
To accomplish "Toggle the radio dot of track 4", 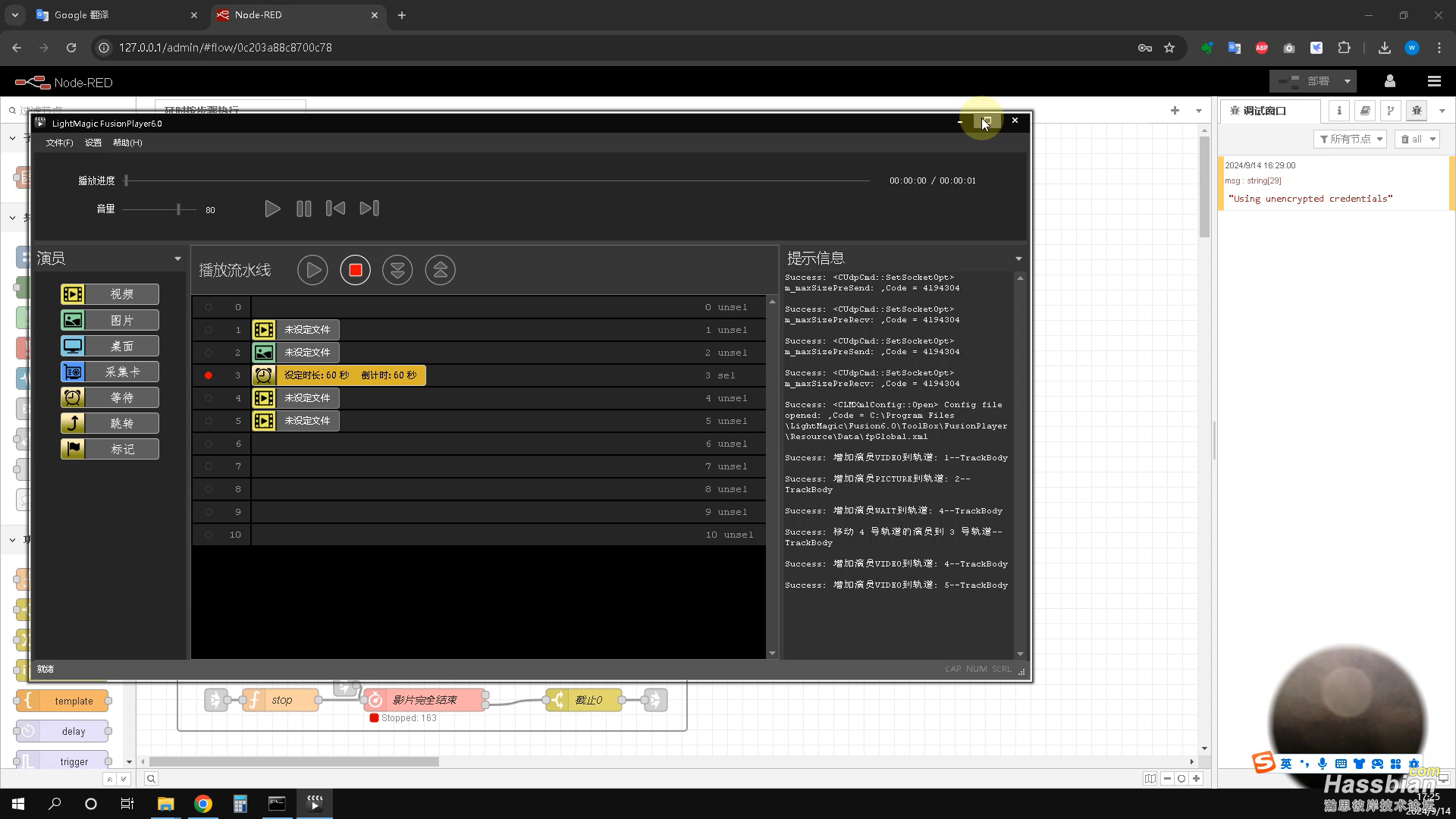I will [x=209, y=398].
